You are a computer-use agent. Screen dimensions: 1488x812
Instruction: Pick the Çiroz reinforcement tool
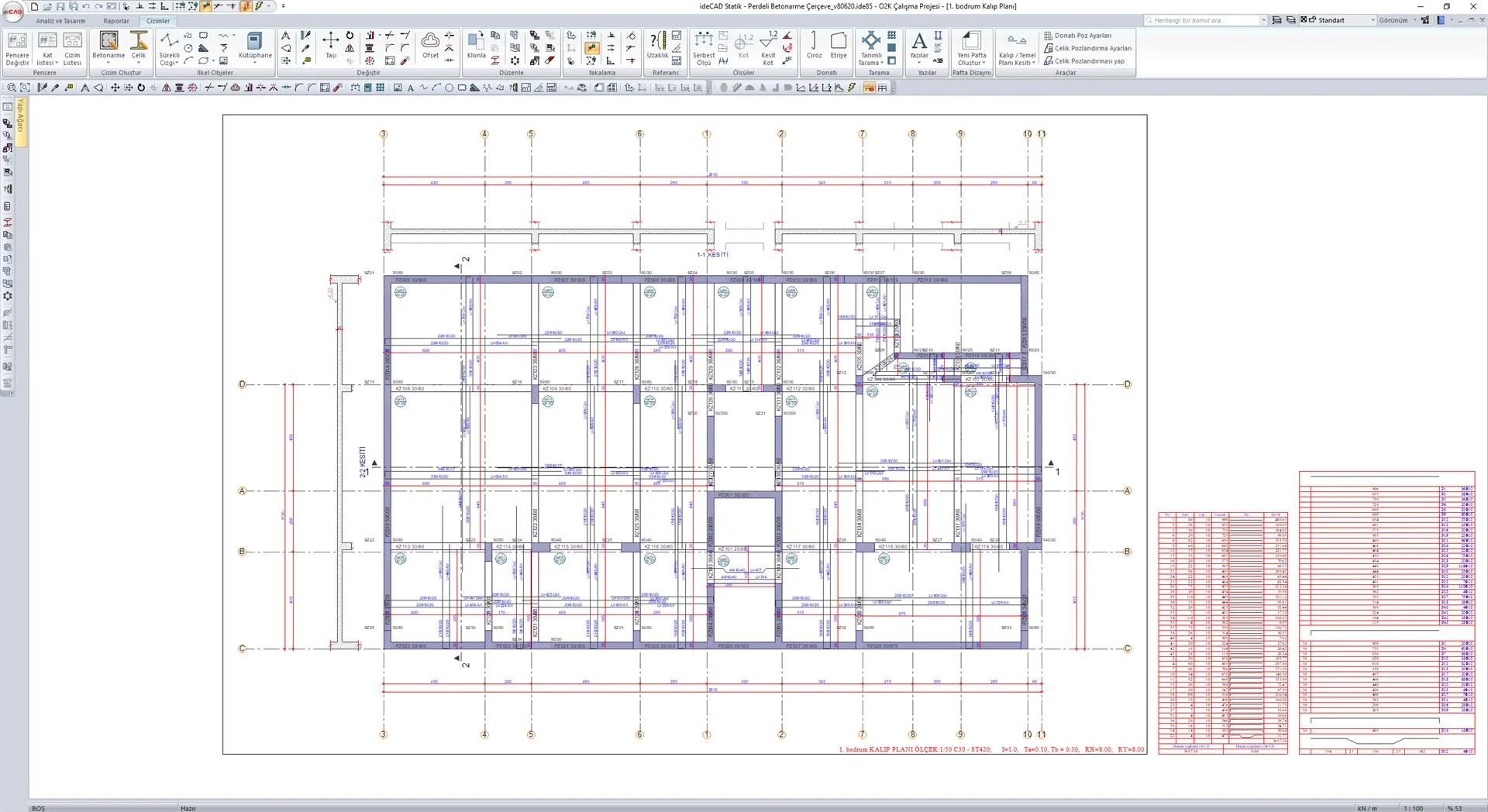point(814,46)
